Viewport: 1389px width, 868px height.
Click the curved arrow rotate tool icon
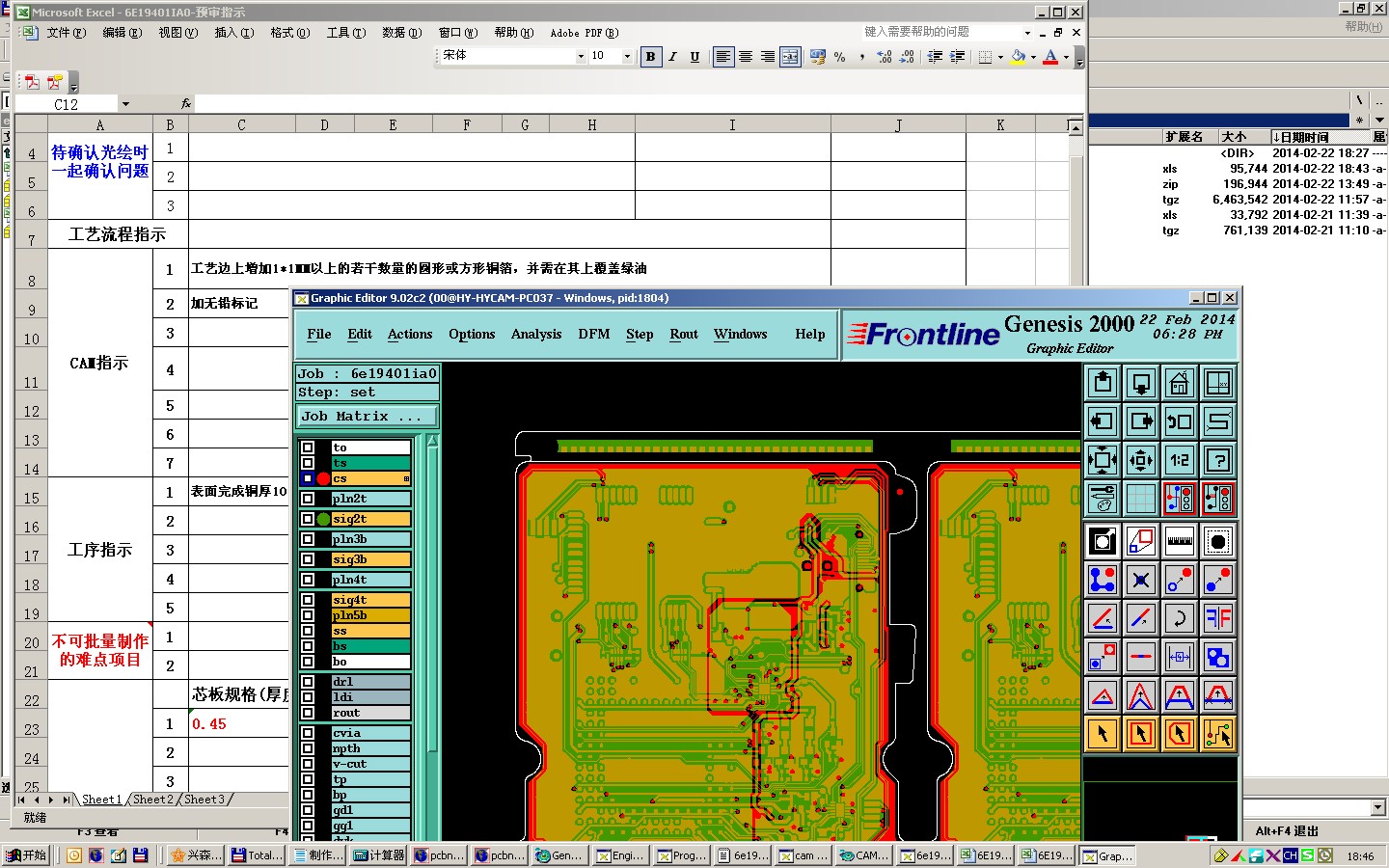[1180, 618]
